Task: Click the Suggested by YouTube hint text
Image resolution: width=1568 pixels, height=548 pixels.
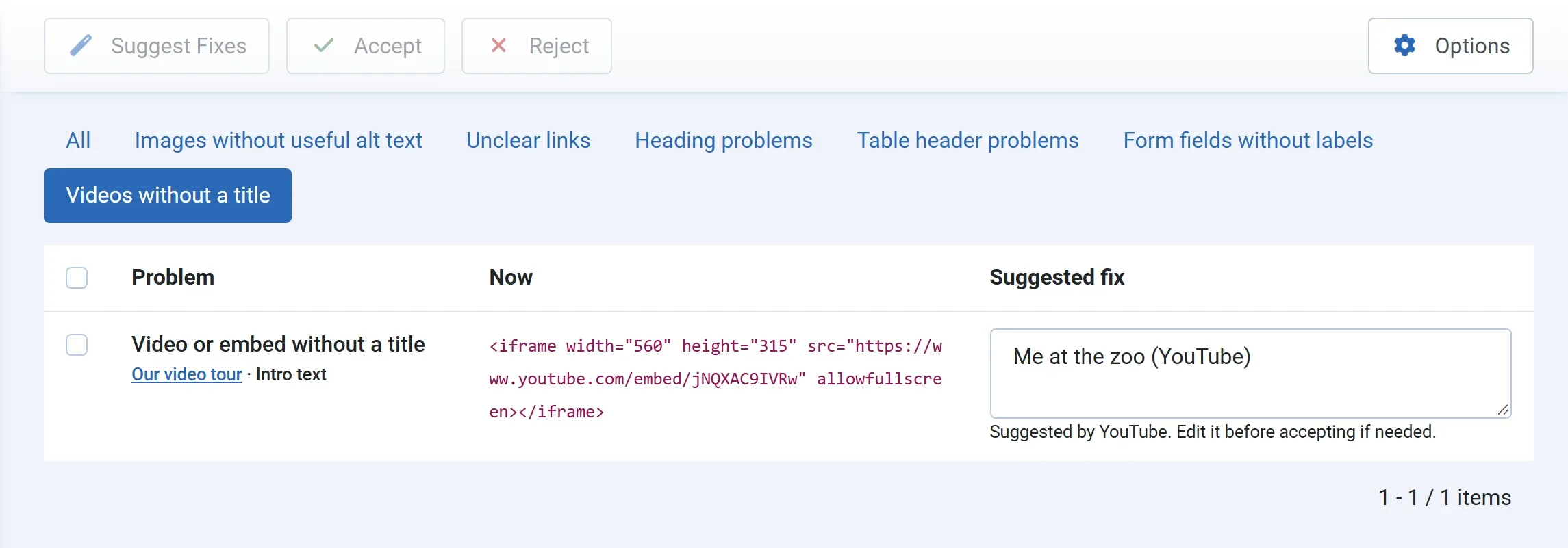Action: (1213, 432)
